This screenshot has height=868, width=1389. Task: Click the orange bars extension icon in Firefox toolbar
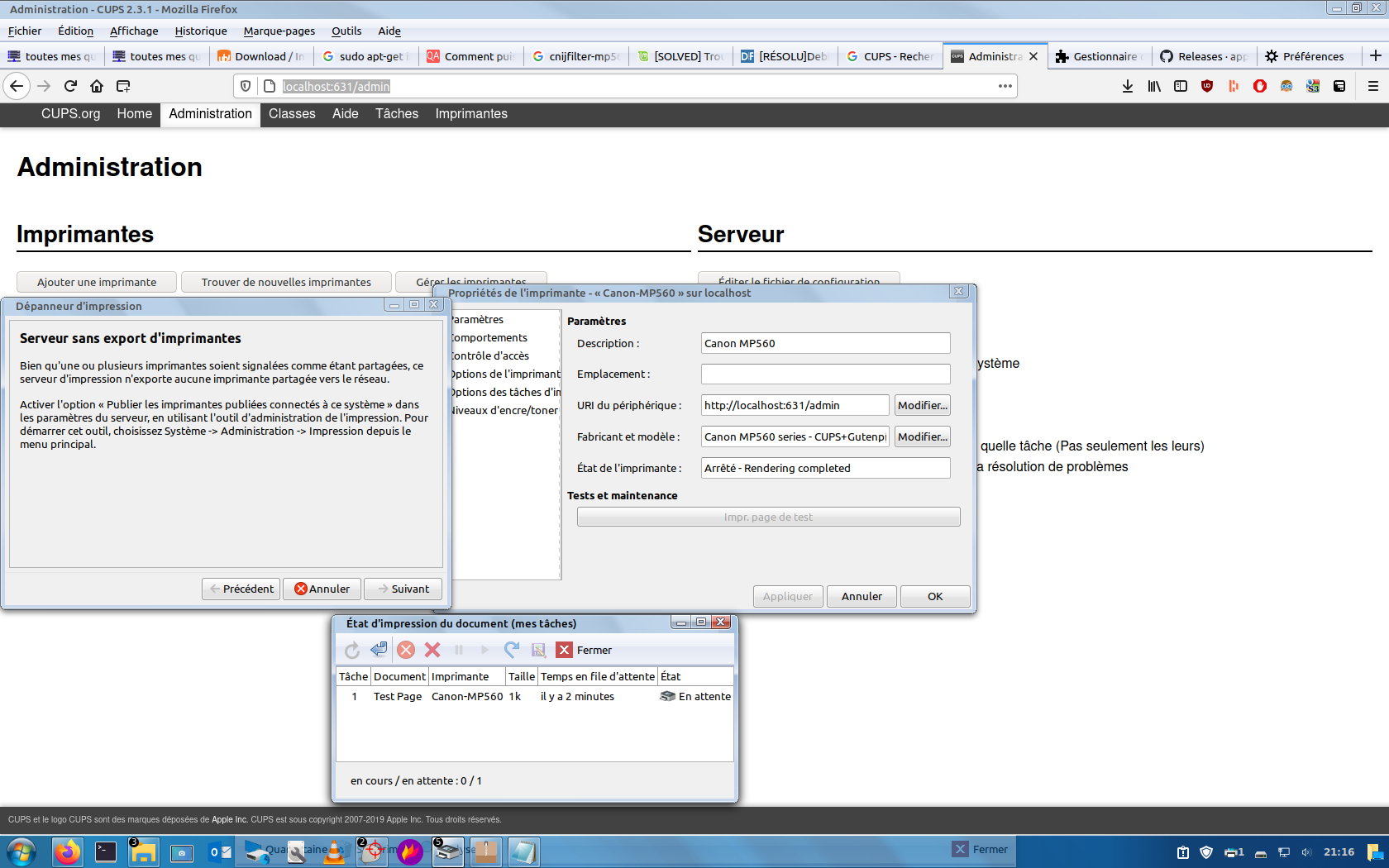(x=1234, y=86)
